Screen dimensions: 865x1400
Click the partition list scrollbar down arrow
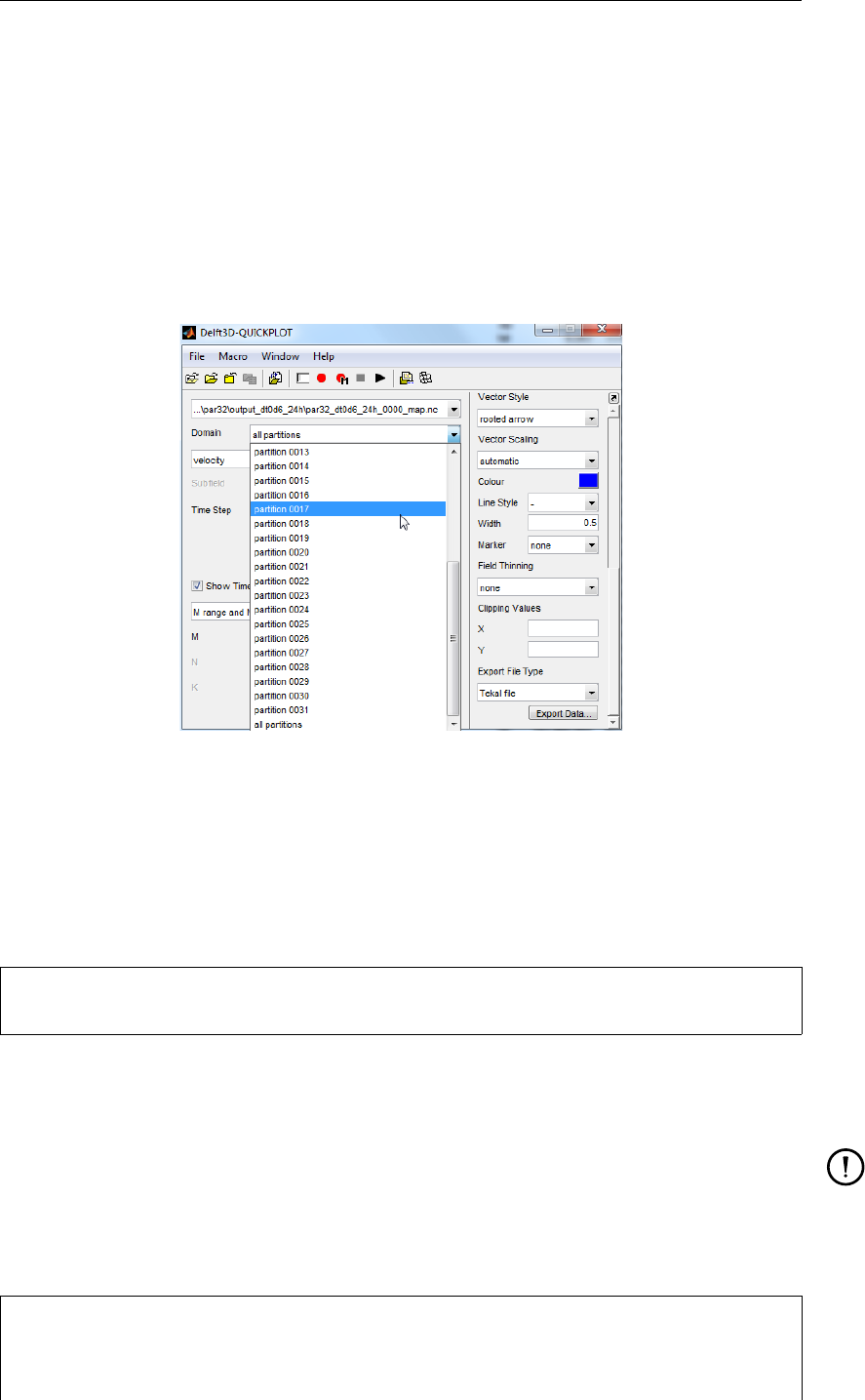pyautogui.click(x=452, y=725)
